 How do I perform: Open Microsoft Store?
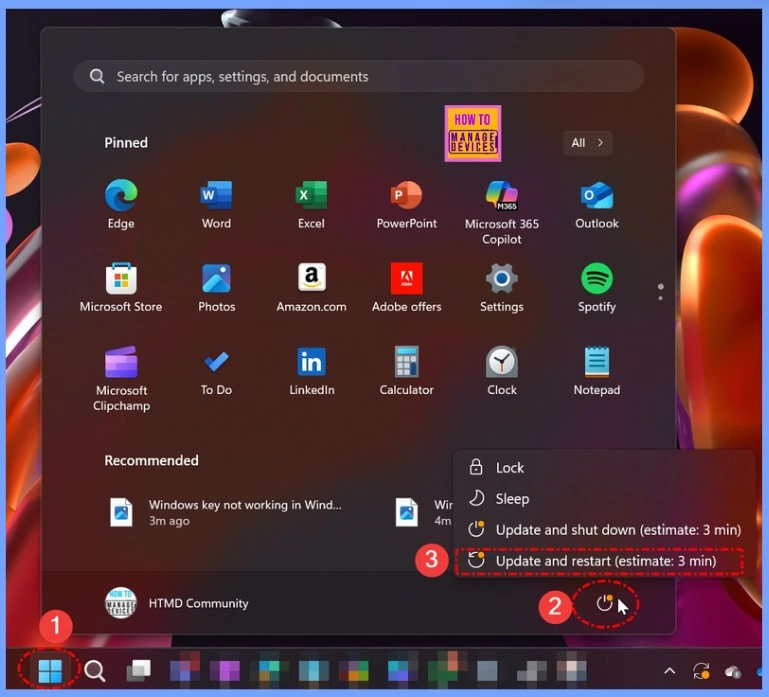point(121,287)
